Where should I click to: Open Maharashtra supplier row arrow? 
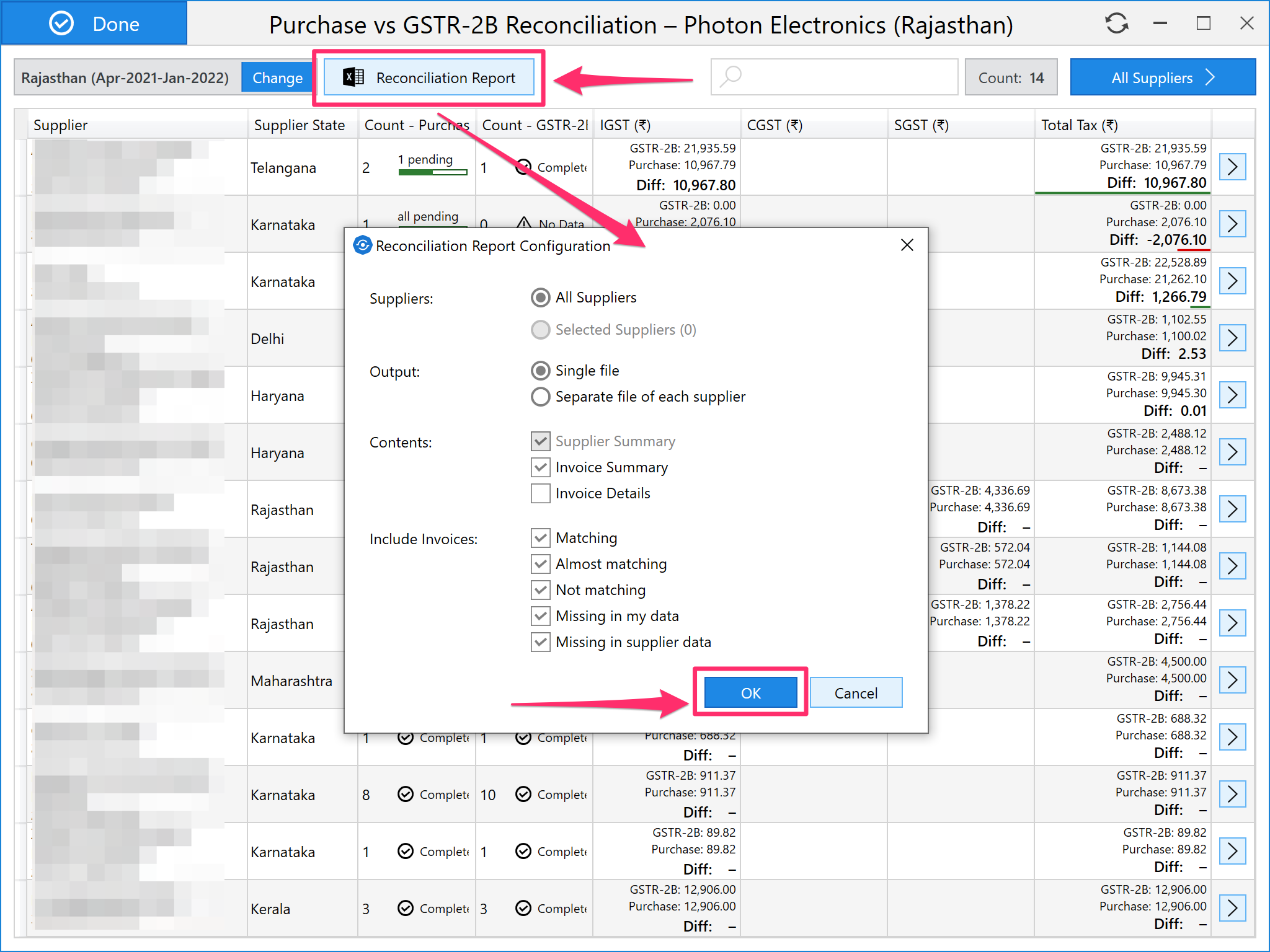click(x=1232, y=680)
